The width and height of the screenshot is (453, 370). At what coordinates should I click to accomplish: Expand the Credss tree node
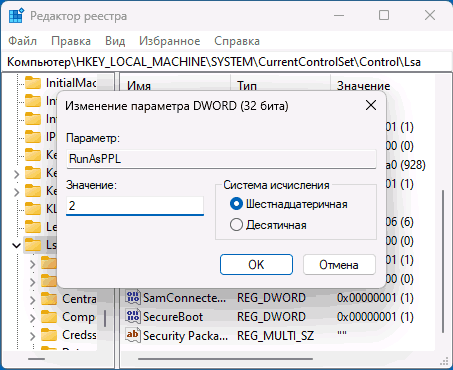tap(32, 336)
